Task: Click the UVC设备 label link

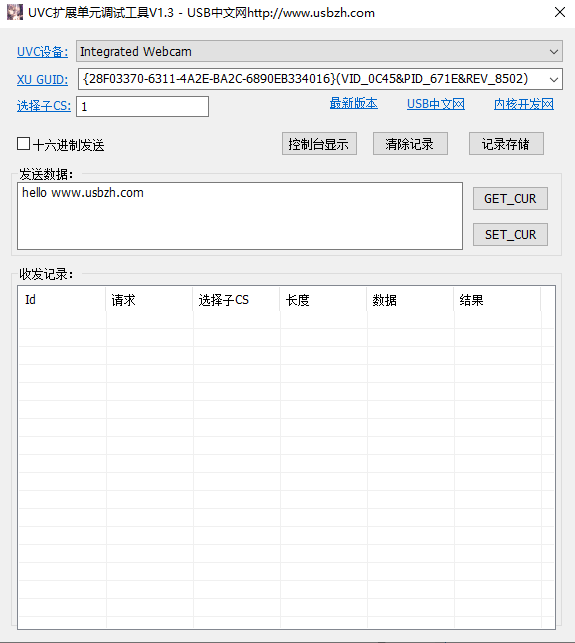Action: click(42, 52)
